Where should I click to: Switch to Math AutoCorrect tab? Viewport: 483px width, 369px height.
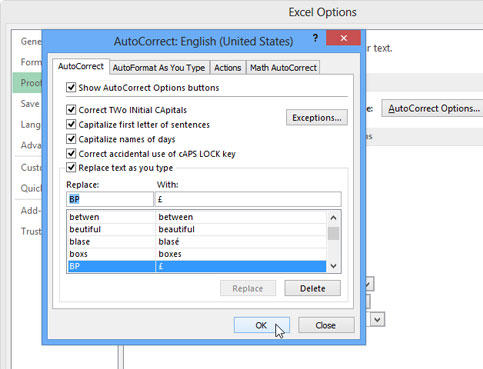(x=283, y=68)
